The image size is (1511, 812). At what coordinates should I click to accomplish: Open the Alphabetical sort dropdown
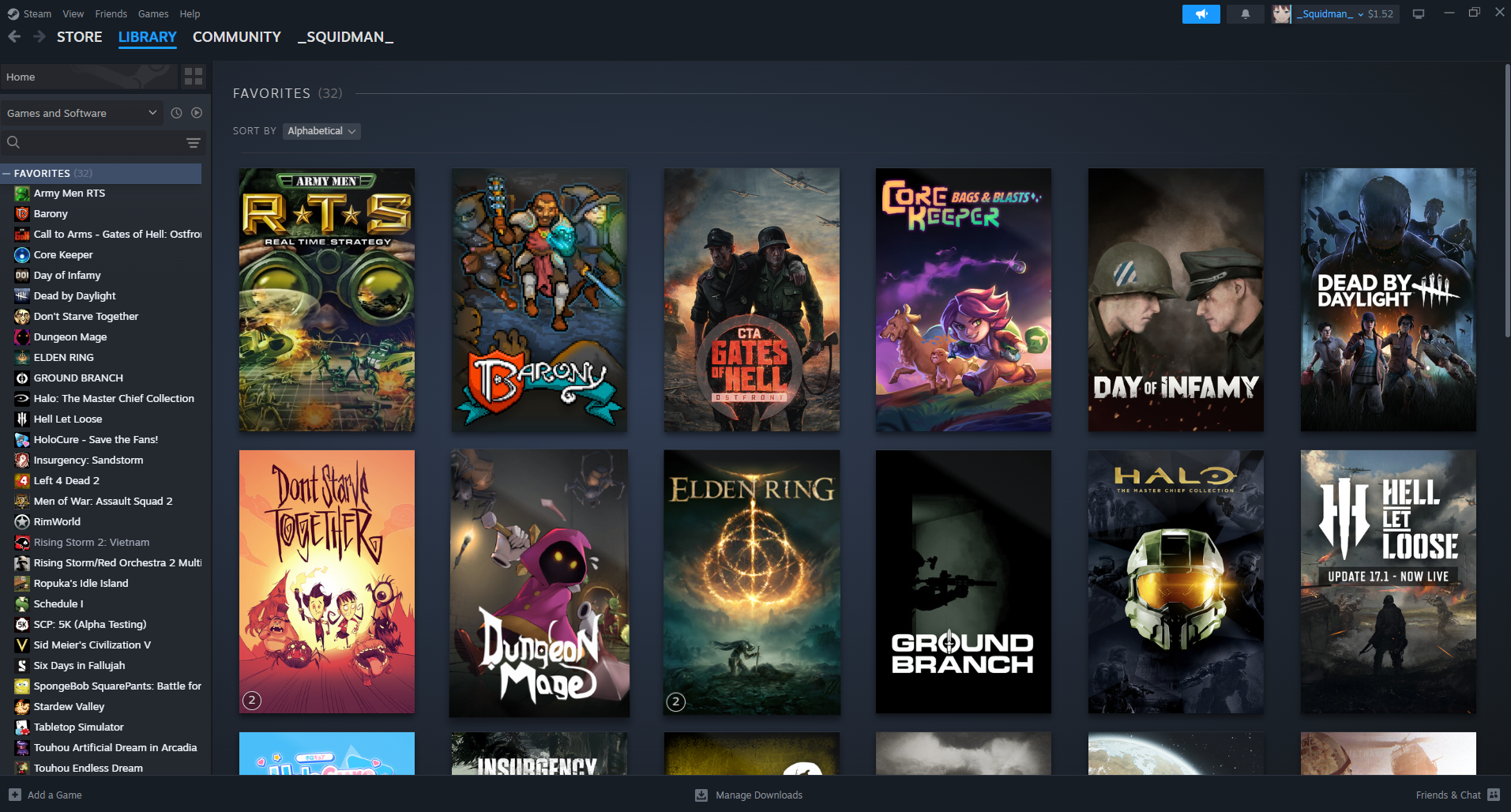tap(321, 131)
